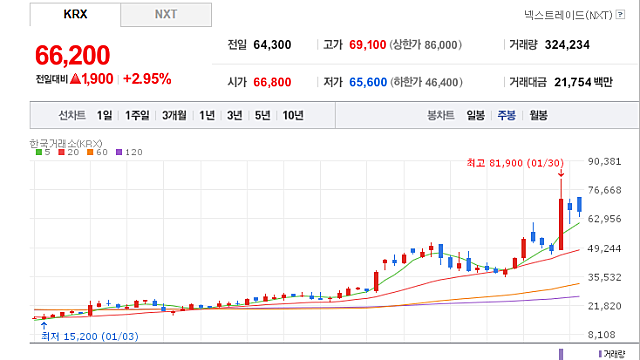Click the upper limit text 상한가 86,000
This screenshot has width=640, height=360.
(x=426, y=45)
